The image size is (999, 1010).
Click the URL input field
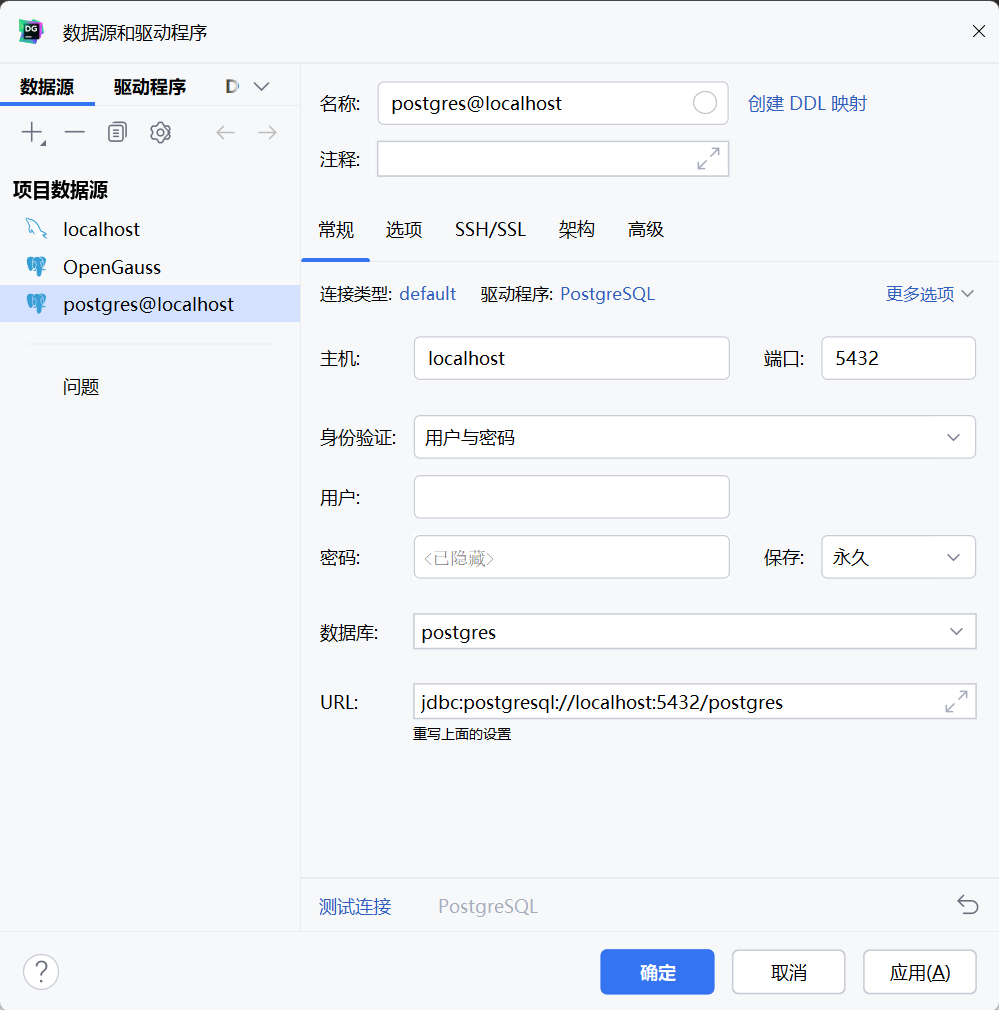point(694,701)
